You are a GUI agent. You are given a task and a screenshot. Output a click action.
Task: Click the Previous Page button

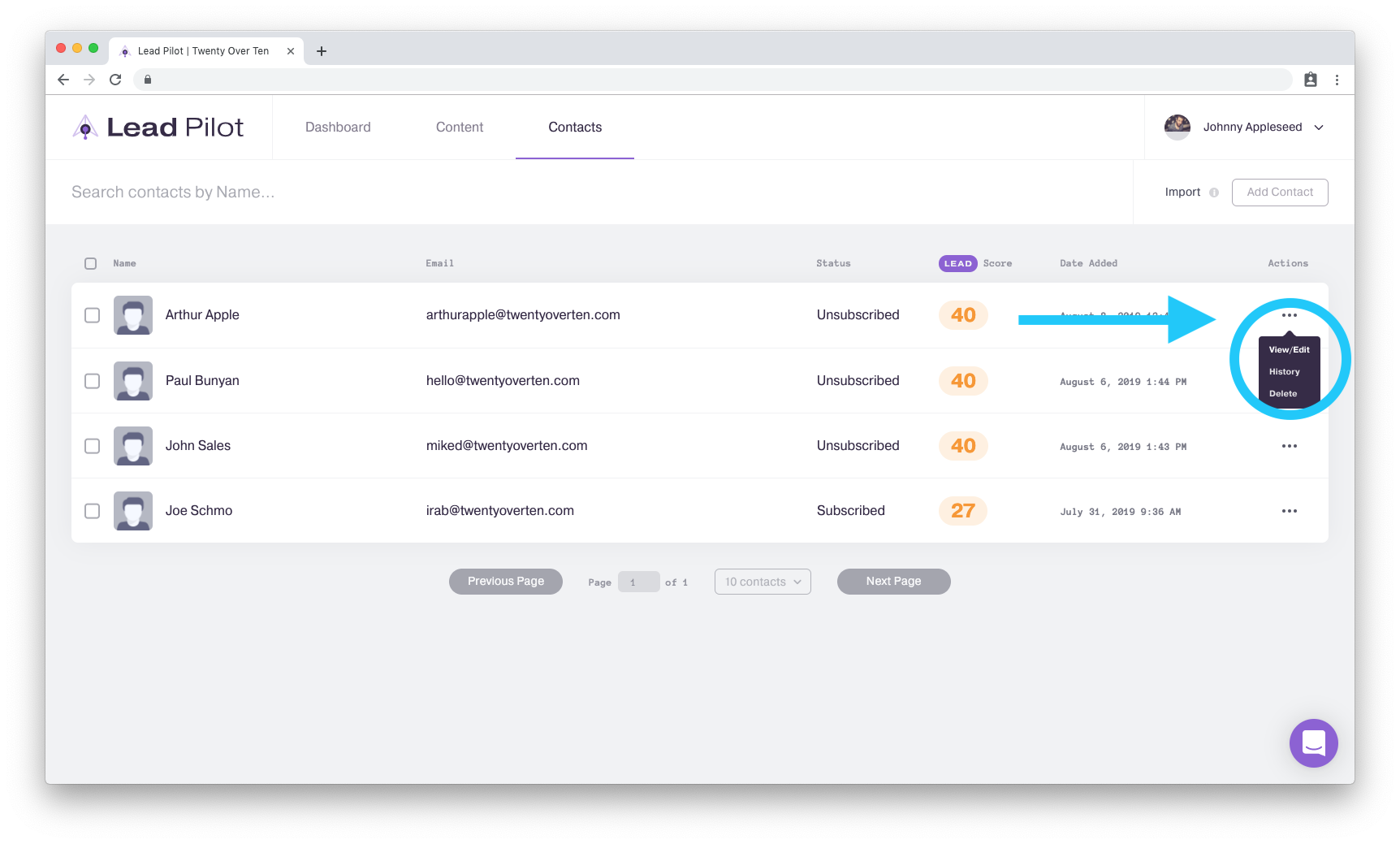(x=506, y=582)
